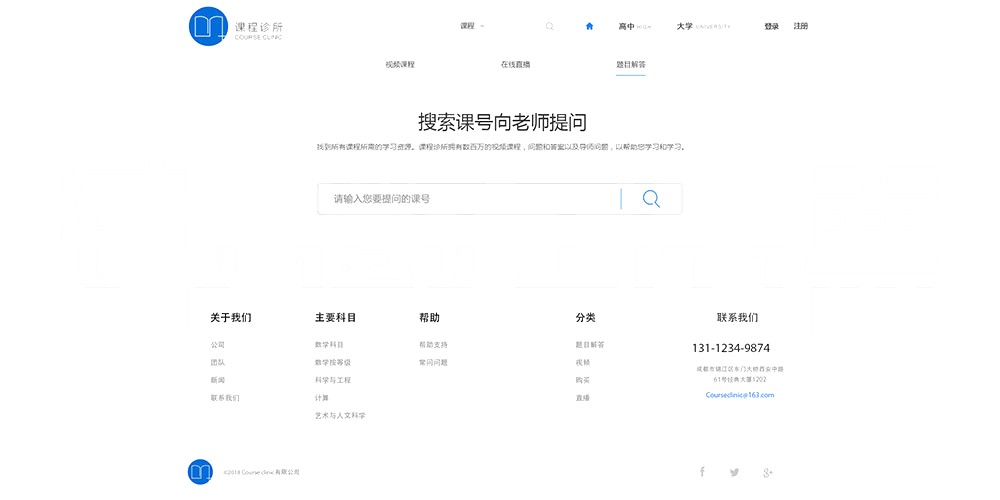This screenshot has width=1000, height=500.
Task: Switch to the 在线直播 tab
Action: point(515,64)
